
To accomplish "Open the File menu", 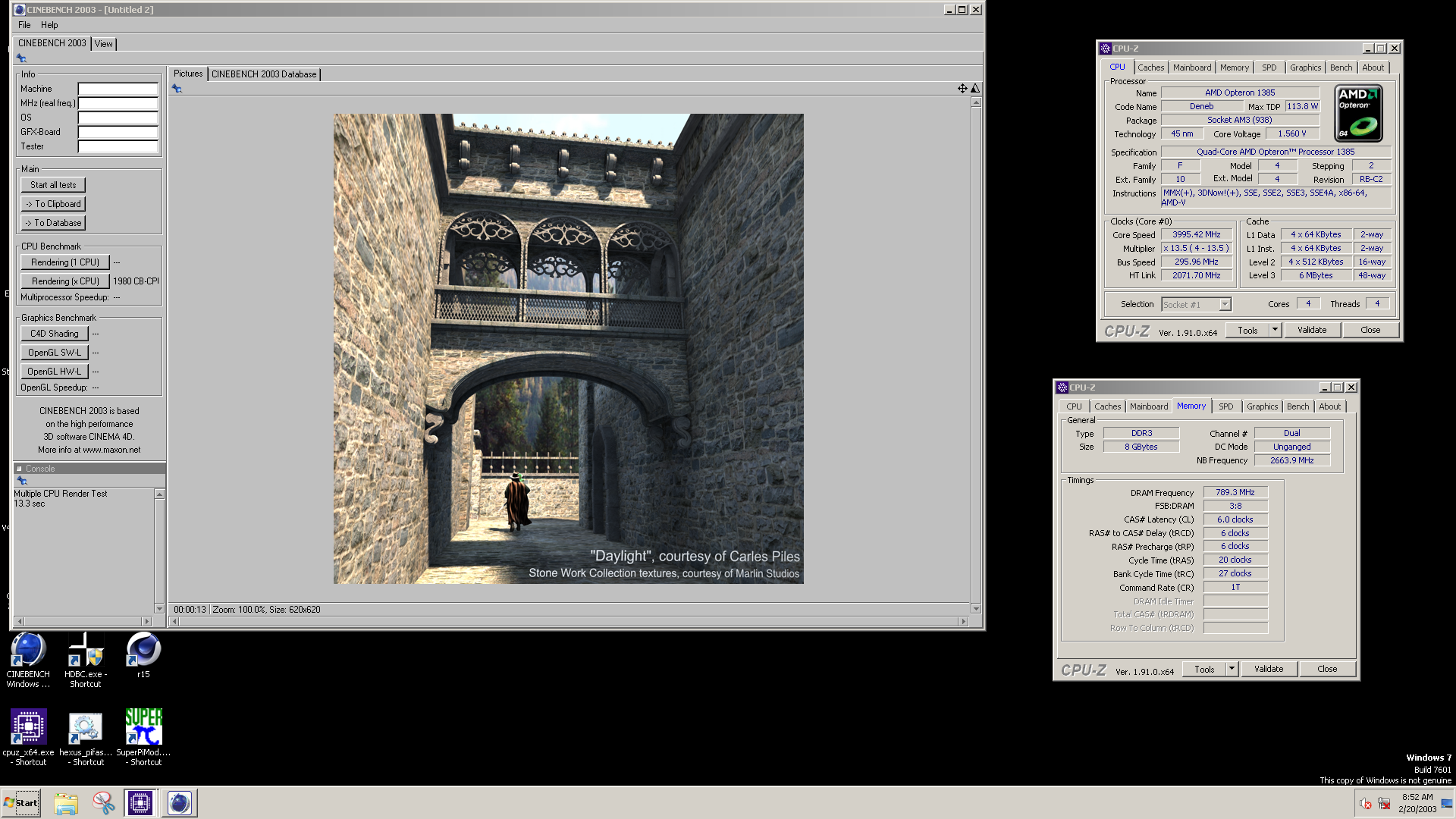I will point(24,25).
